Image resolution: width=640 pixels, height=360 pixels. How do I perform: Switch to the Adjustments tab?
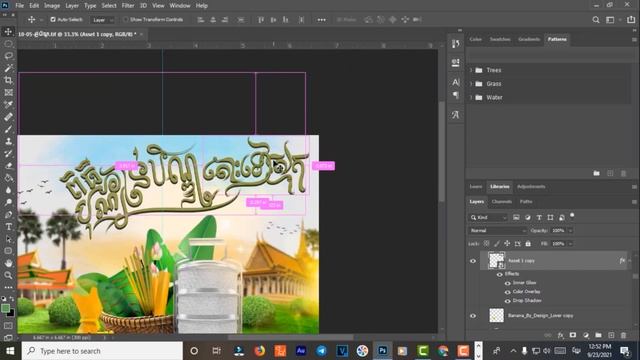click(x=531, y=187)
